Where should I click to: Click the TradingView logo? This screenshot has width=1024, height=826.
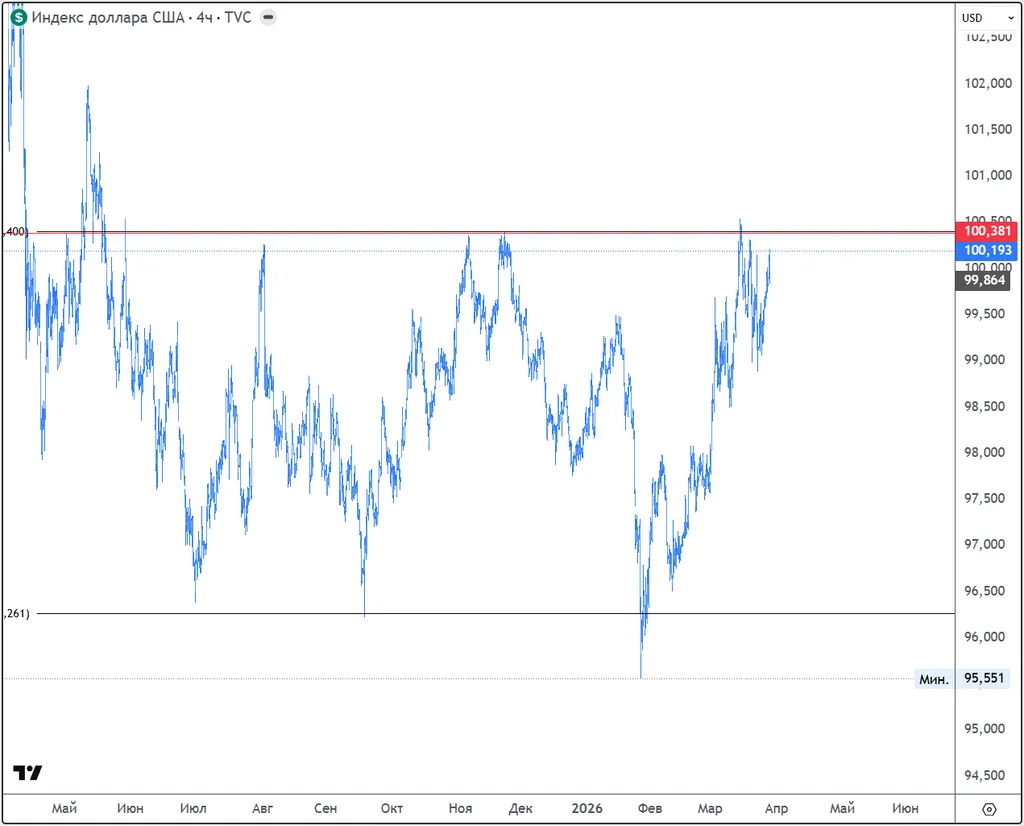coord(28,773)
